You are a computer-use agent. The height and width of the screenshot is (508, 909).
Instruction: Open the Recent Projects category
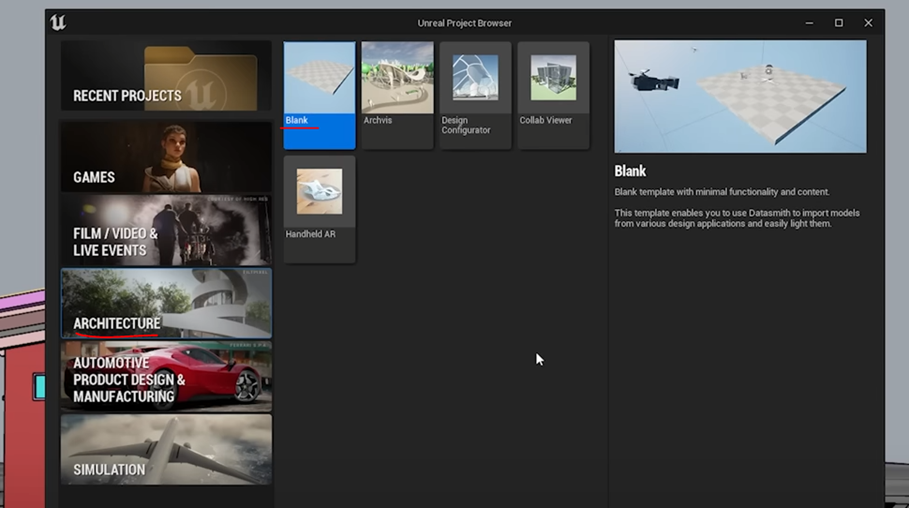(x=166, y=75)
